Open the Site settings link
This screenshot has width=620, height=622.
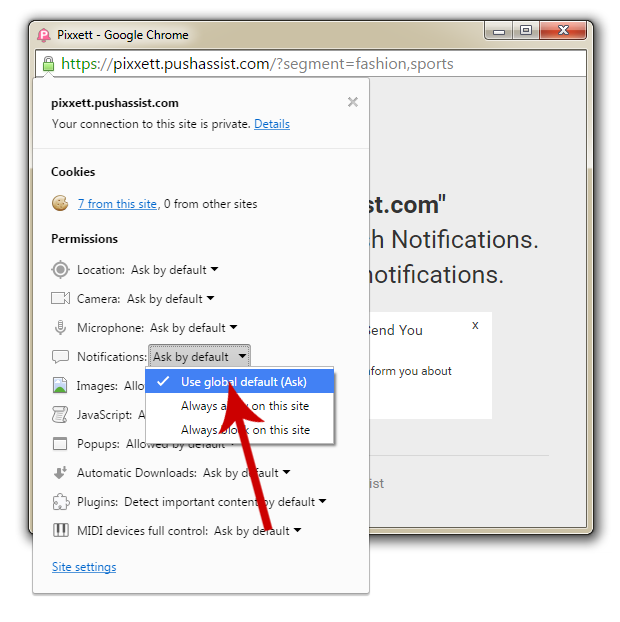tap(84, 566)
